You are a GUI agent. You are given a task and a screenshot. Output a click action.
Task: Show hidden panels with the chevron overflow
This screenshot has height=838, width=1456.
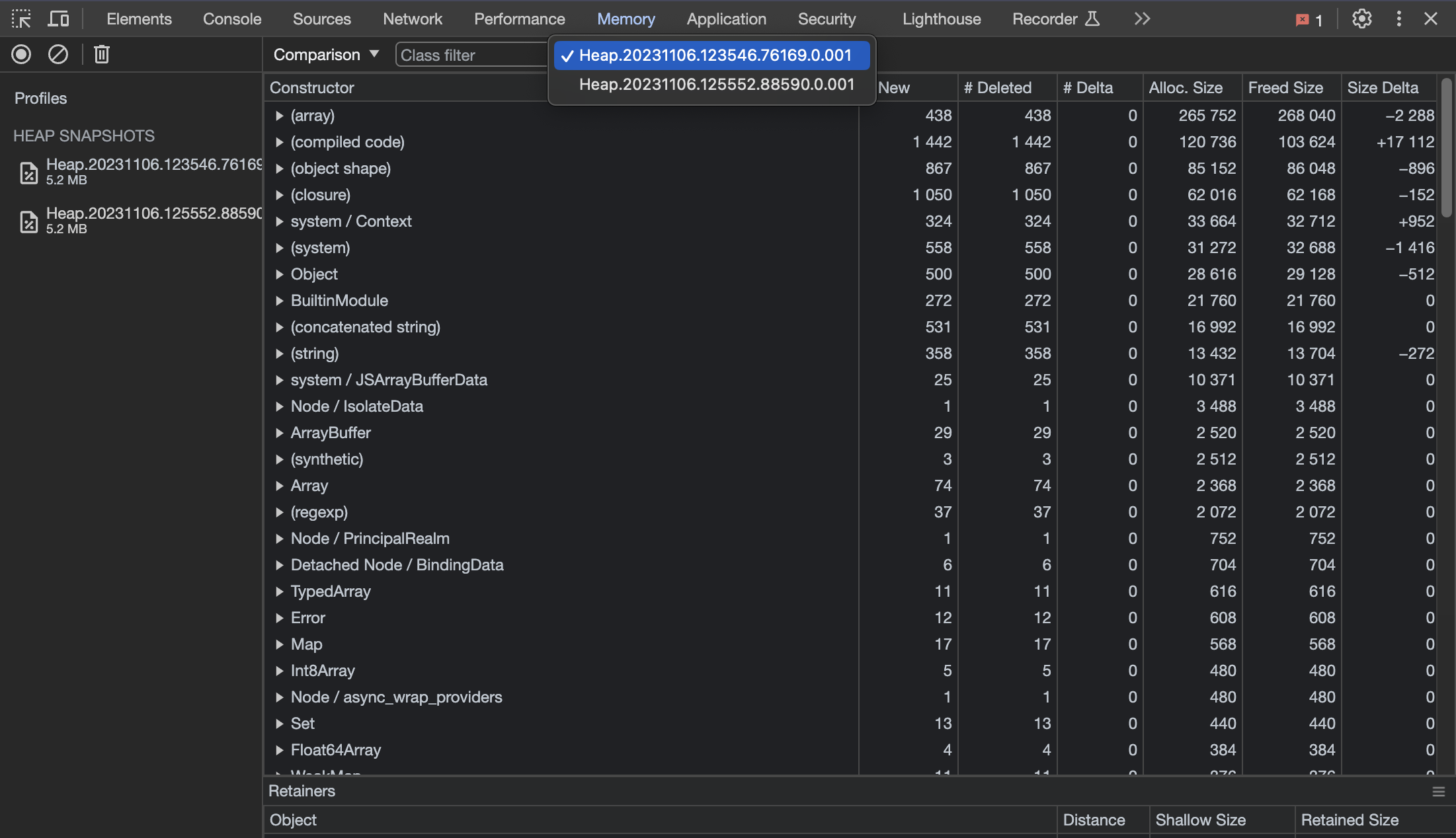pyautogui.click(x=1141, y=19)
